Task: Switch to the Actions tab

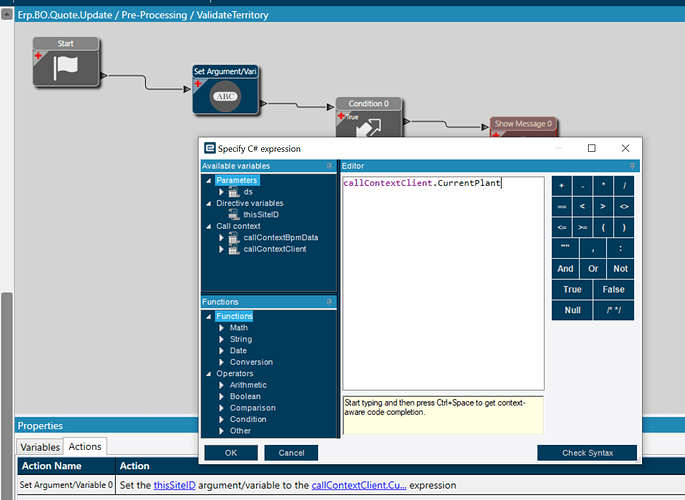Action: coord(85,447)
